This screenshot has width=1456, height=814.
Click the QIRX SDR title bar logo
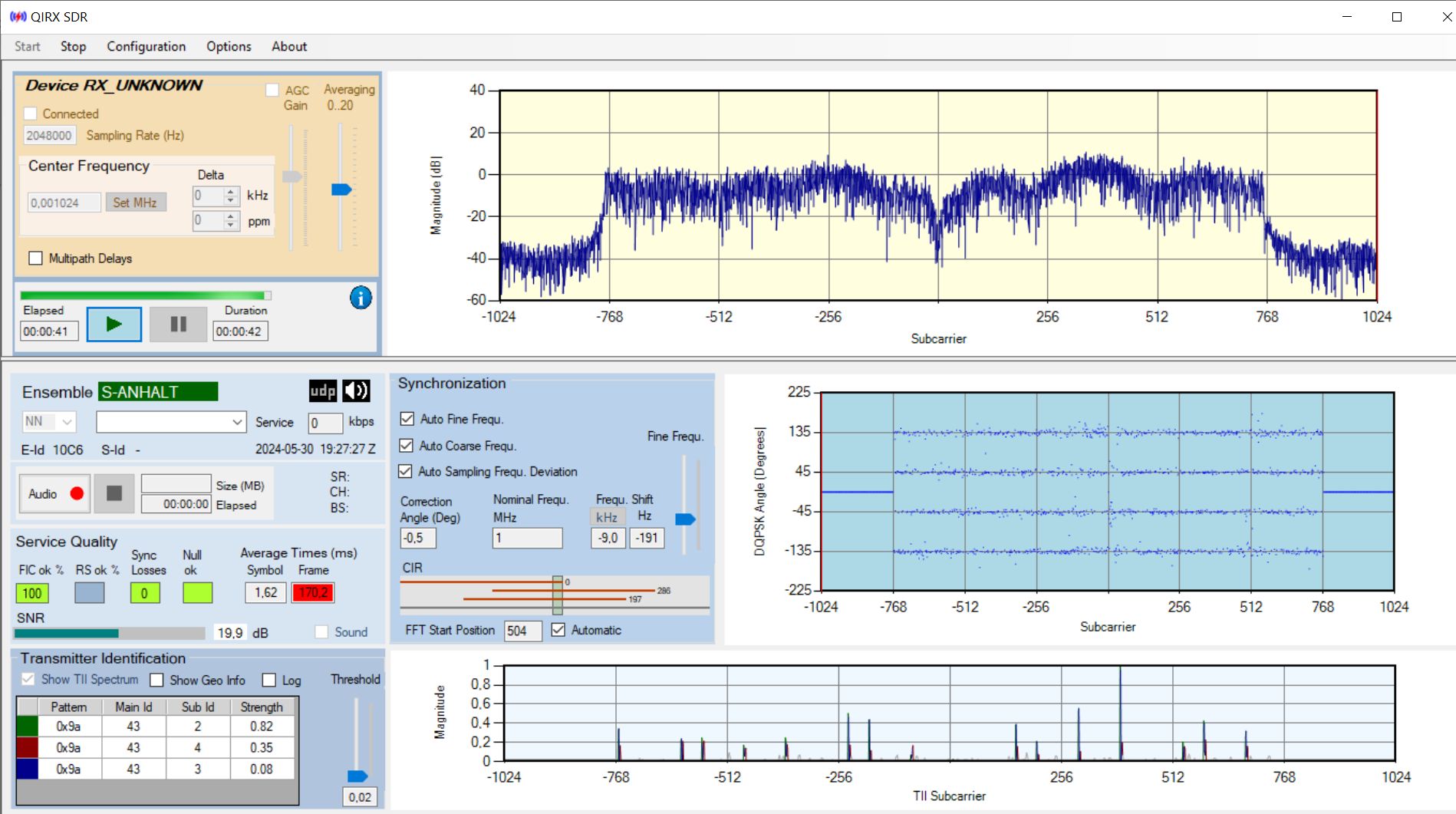click(x=18, y=17)
